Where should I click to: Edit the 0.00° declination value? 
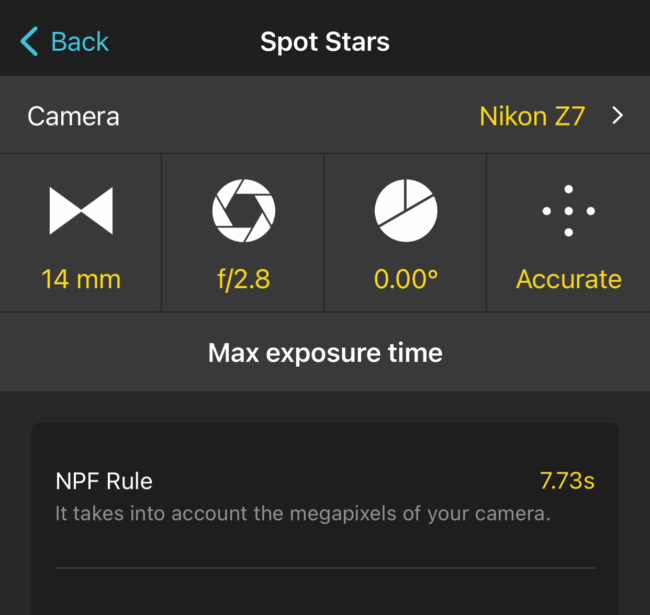pos(405,279)
